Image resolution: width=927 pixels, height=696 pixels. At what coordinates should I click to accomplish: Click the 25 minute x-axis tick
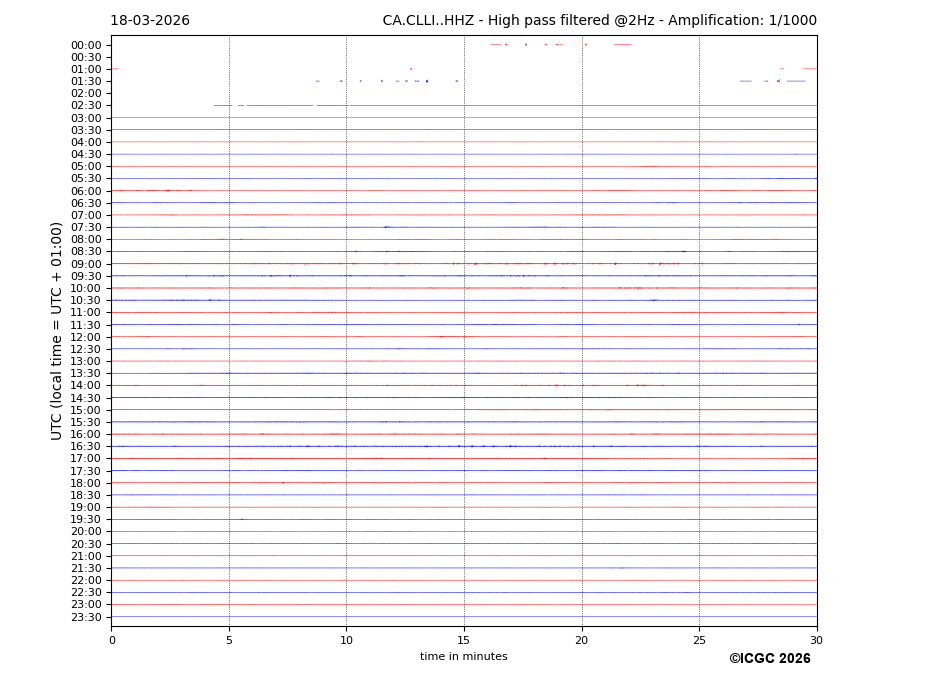[699, 640]
